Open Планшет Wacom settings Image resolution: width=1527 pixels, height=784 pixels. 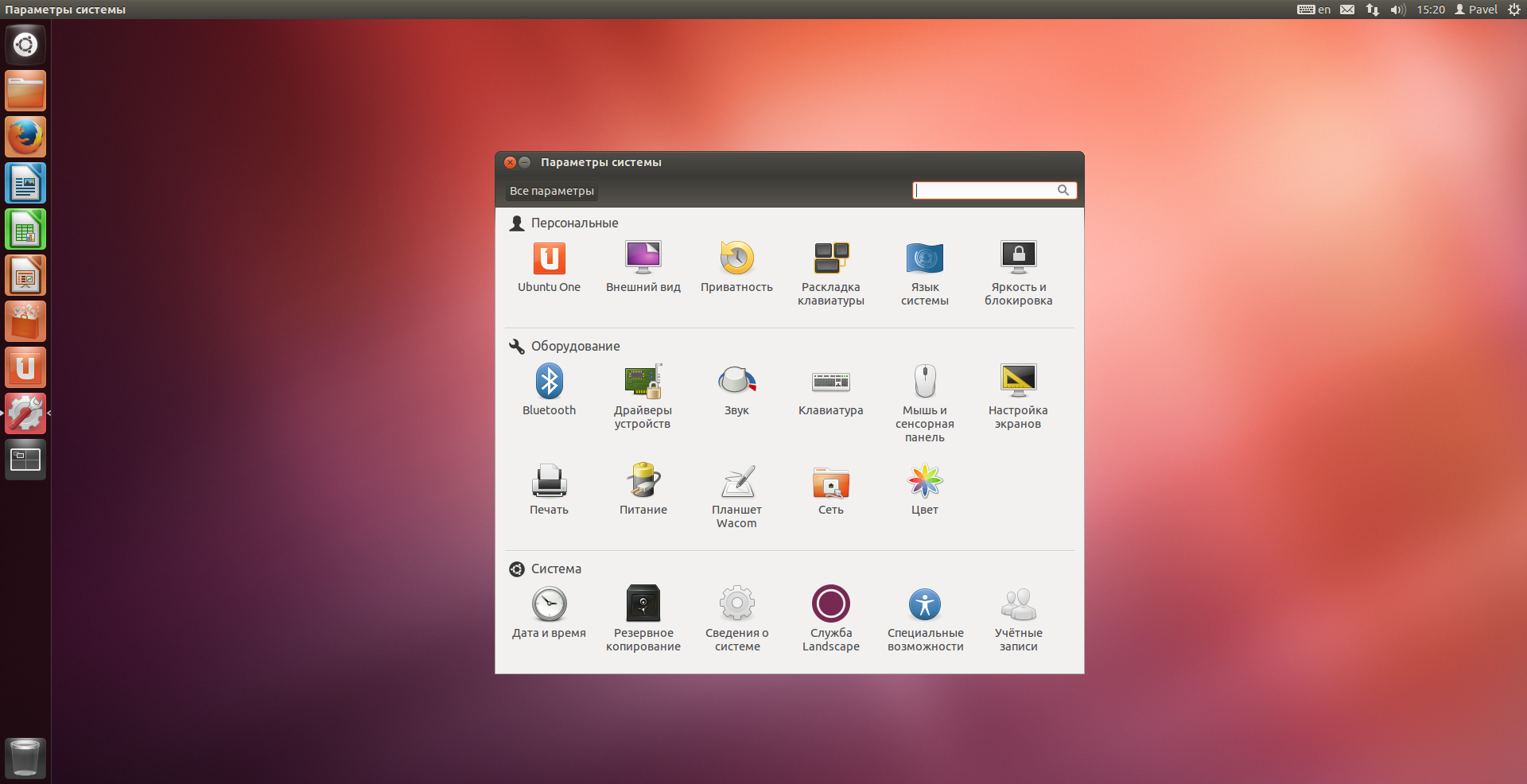click(x=736, y=496)
